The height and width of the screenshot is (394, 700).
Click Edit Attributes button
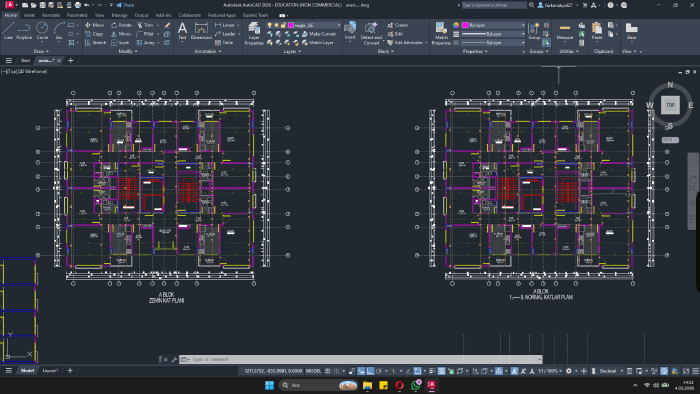(x=405, y=43)
